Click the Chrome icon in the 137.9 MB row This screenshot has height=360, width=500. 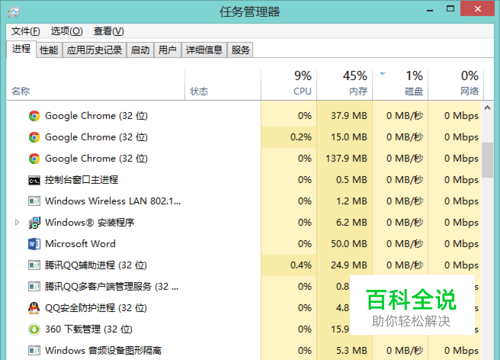coord(34,159)
